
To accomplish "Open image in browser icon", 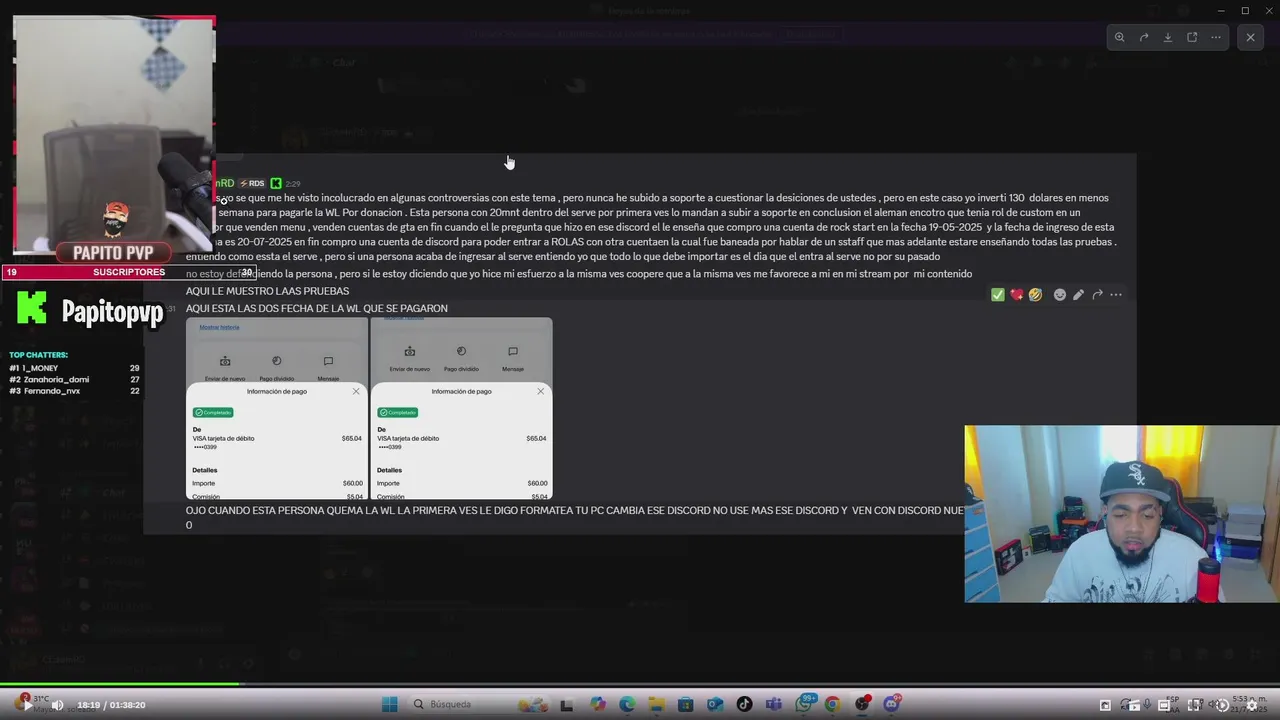I will click(x=1192, y=37).
